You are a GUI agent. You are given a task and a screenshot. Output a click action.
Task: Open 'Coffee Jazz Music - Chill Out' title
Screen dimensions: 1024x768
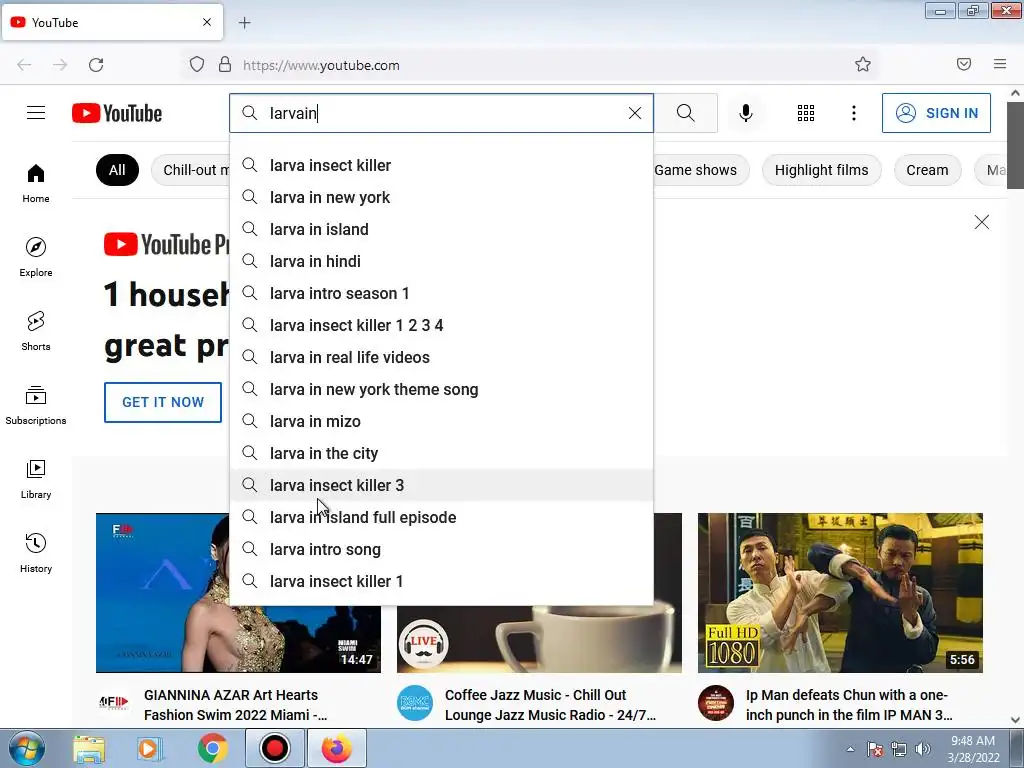click(550, 705)
